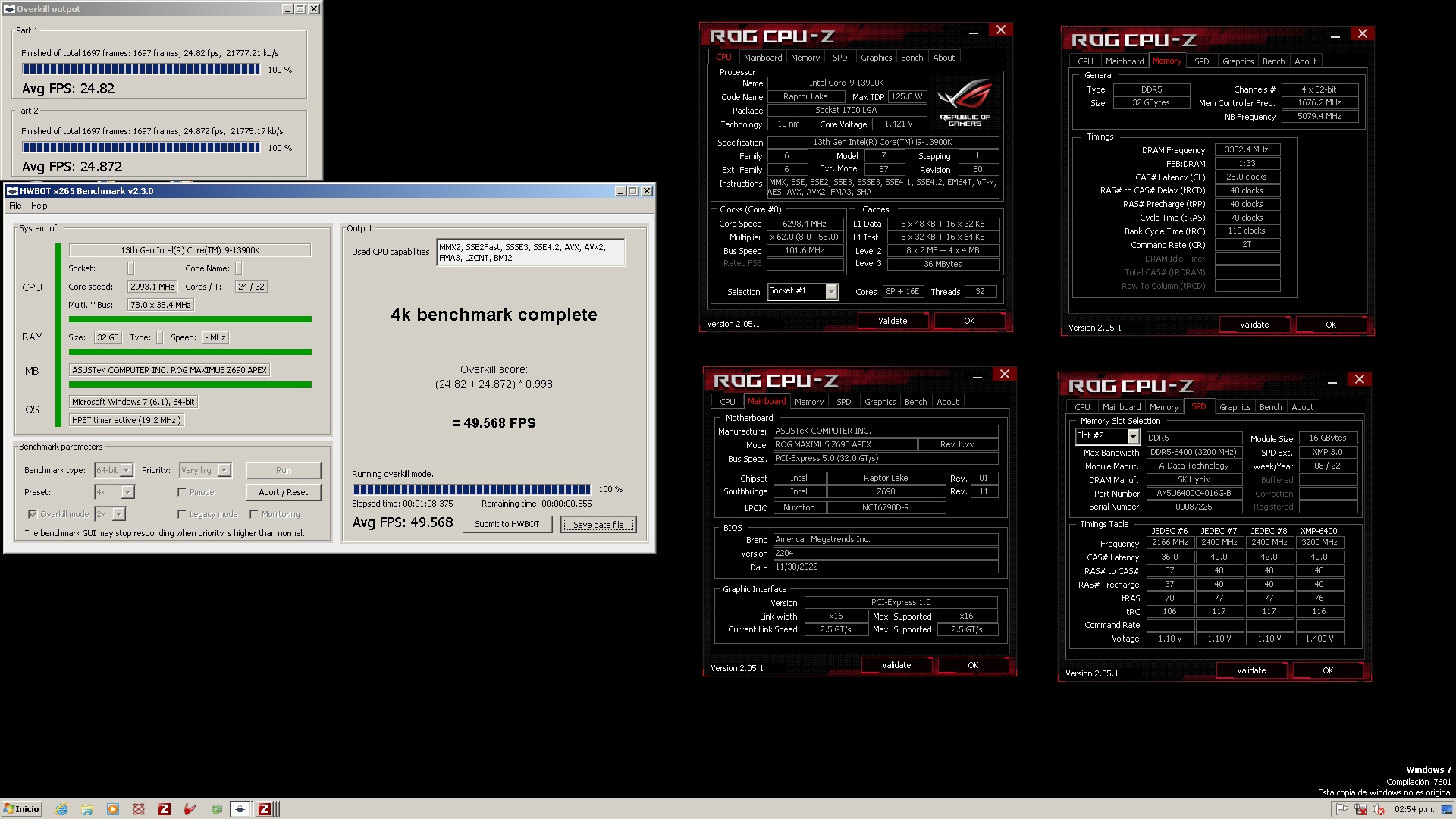Enable the Legacy mode checkbox
The height and width of the screenshot is (819, 1456).
[x=182, y=514]
